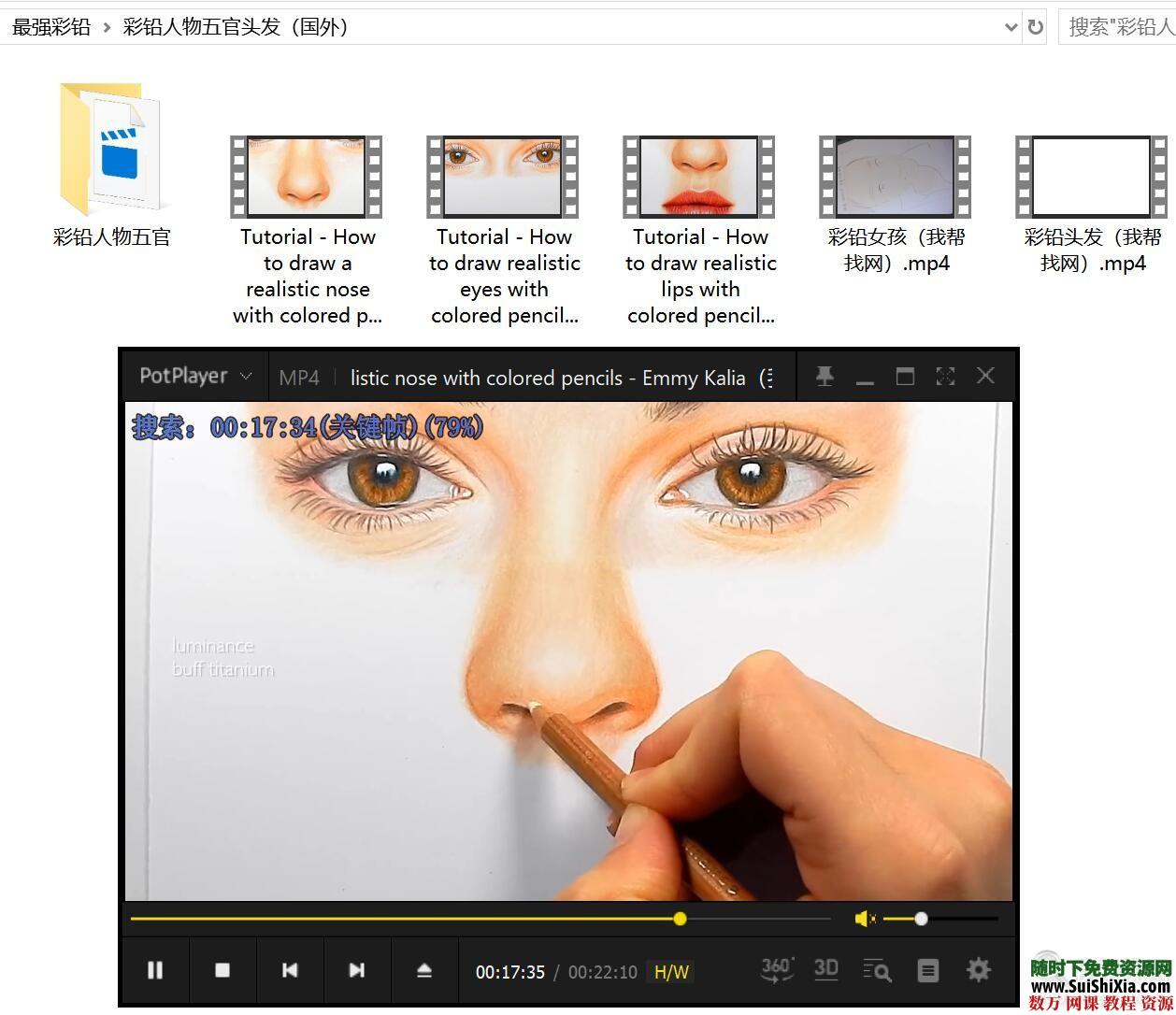Expand the address bar history dropdown
This screenshot has height=1015, width=1176.
[1011, 27]
